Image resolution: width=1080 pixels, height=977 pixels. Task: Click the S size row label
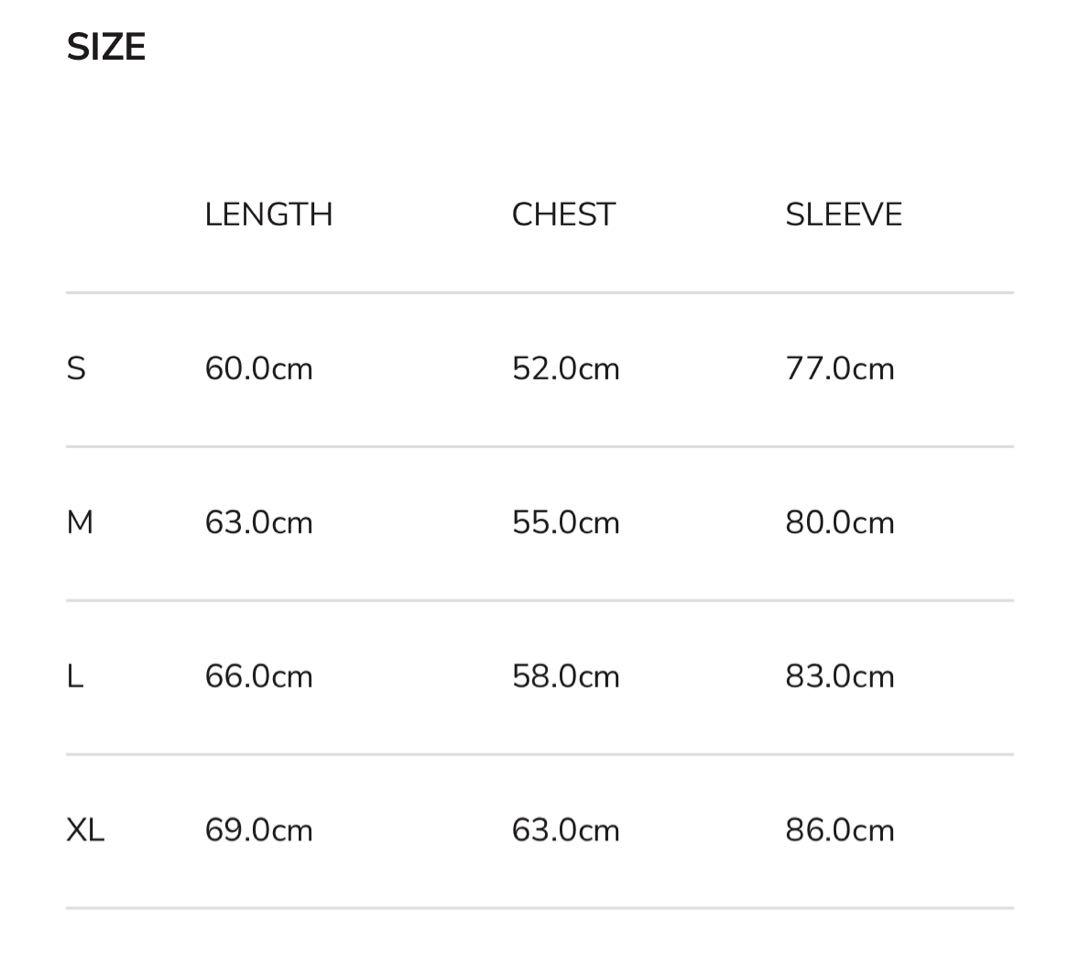click(x=76, y=369)
